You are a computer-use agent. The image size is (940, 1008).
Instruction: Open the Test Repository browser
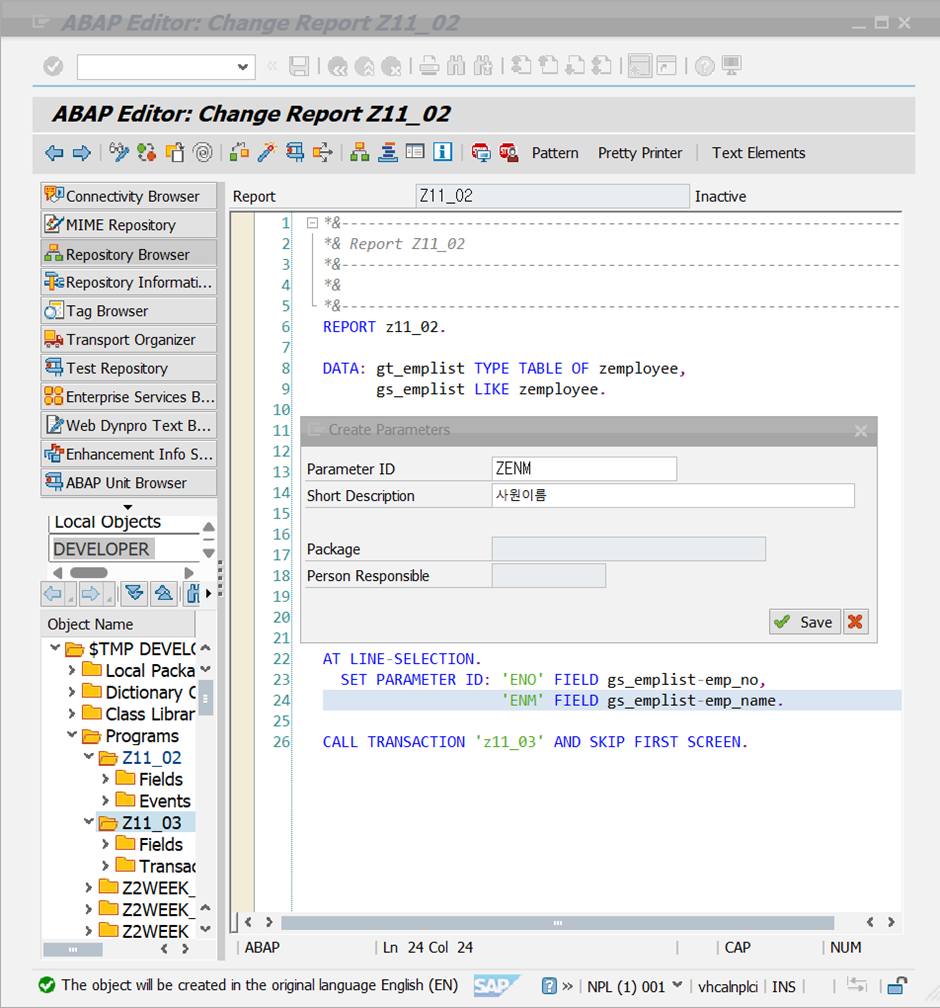coord(129,368)
